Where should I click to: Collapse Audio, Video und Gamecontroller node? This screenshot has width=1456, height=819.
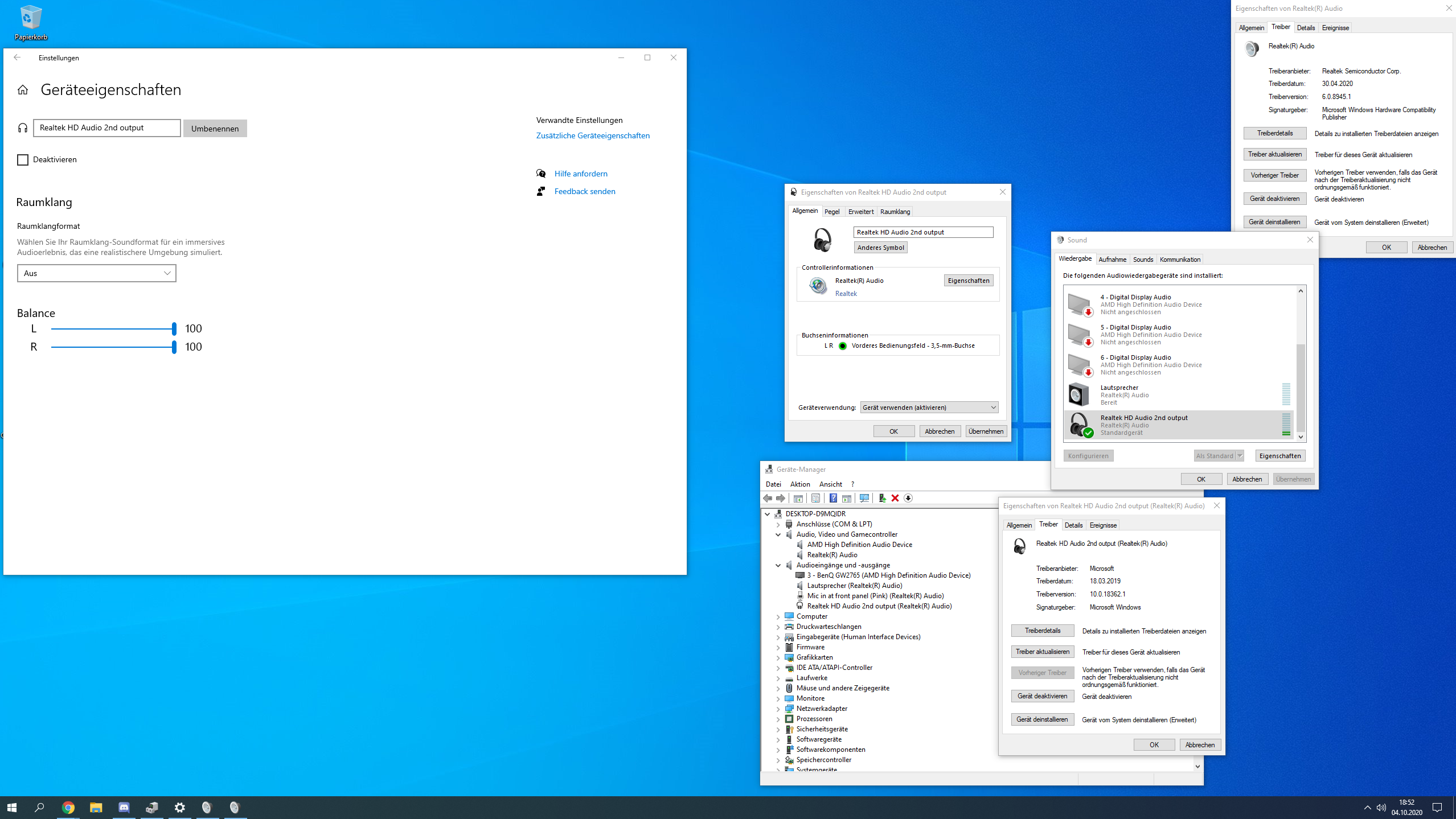tap(778, 534)
